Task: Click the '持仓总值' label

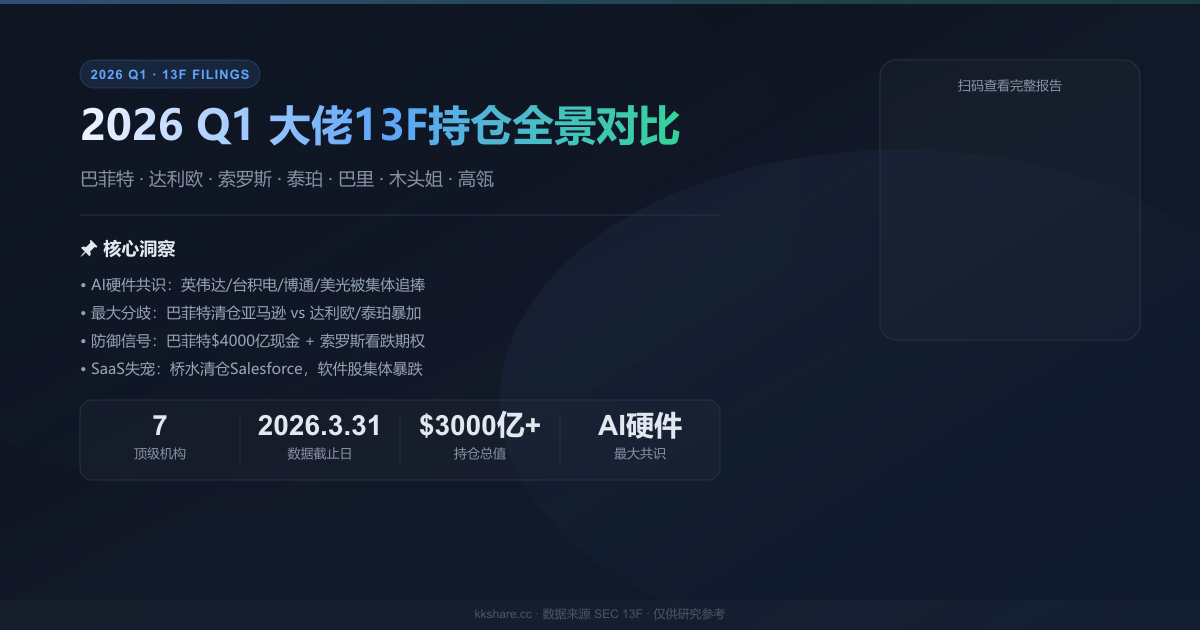Action: (x=480, y=454)
